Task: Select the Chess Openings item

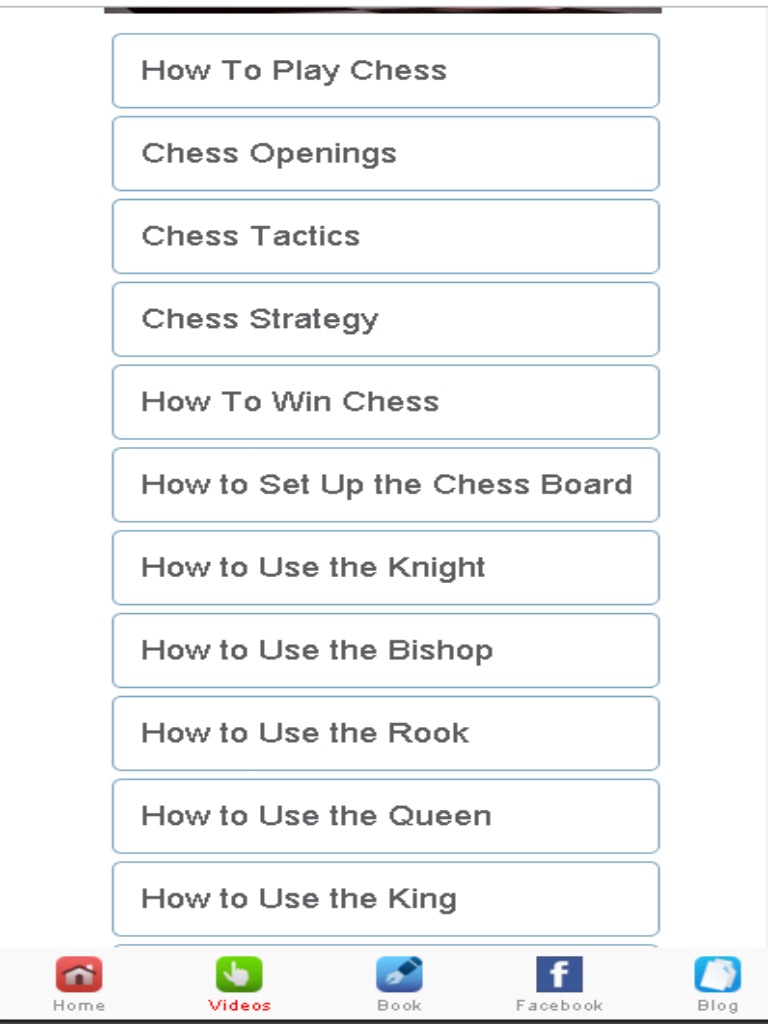Action: [x=385, y=154]
